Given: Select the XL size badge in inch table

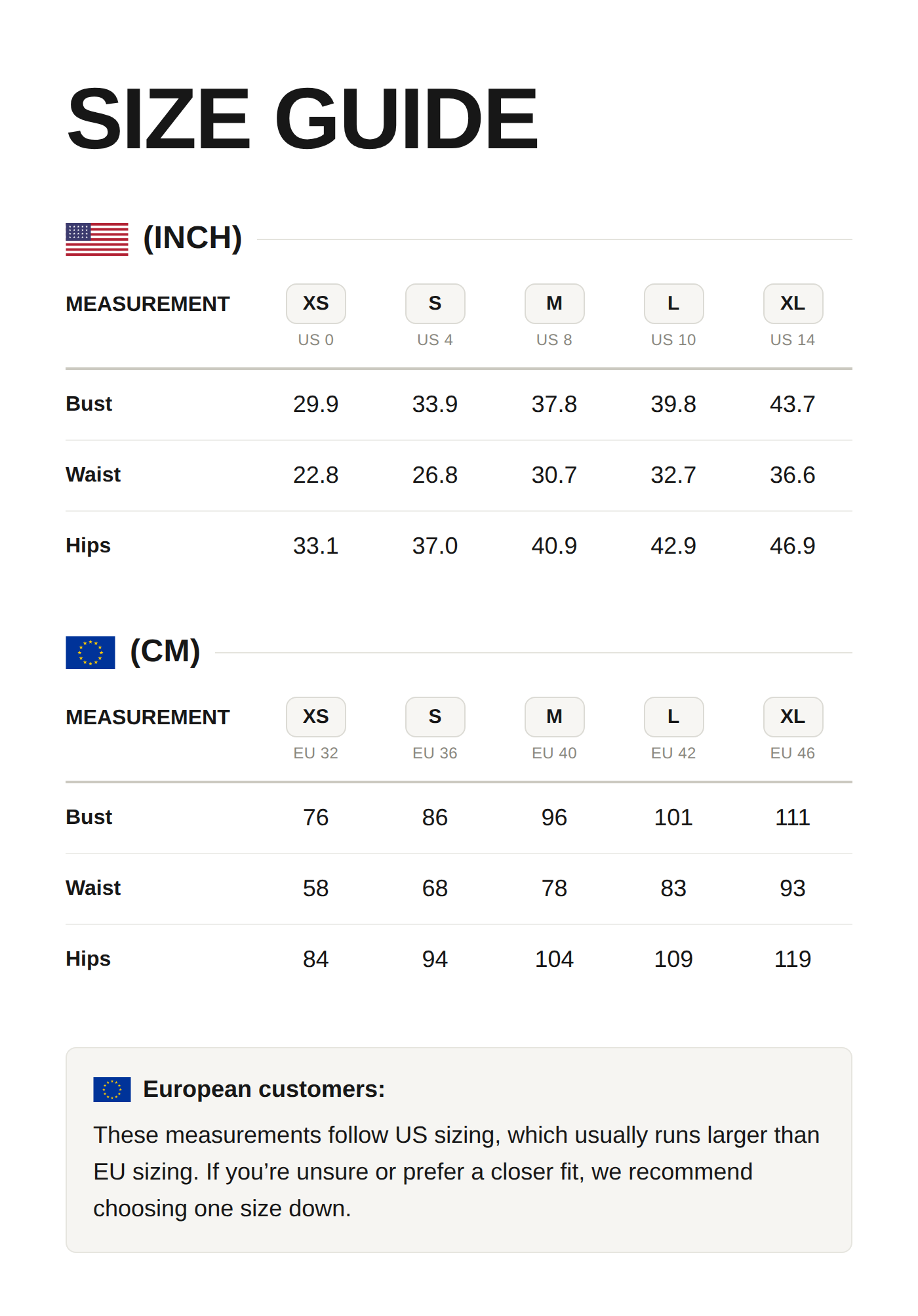Looking at the screenshot, I should pos(793,304).
